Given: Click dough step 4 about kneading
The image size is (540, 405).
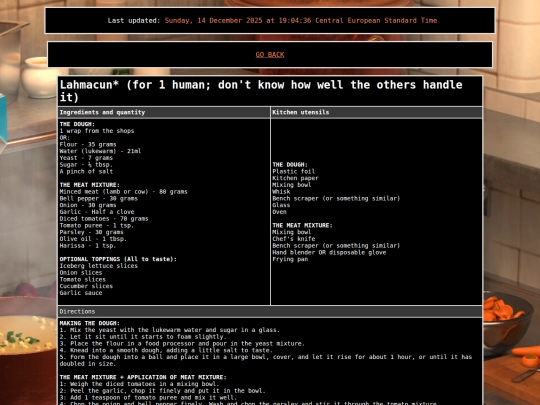Looking at the screenshot, I should pyautogui.click(x=166, y=350).
